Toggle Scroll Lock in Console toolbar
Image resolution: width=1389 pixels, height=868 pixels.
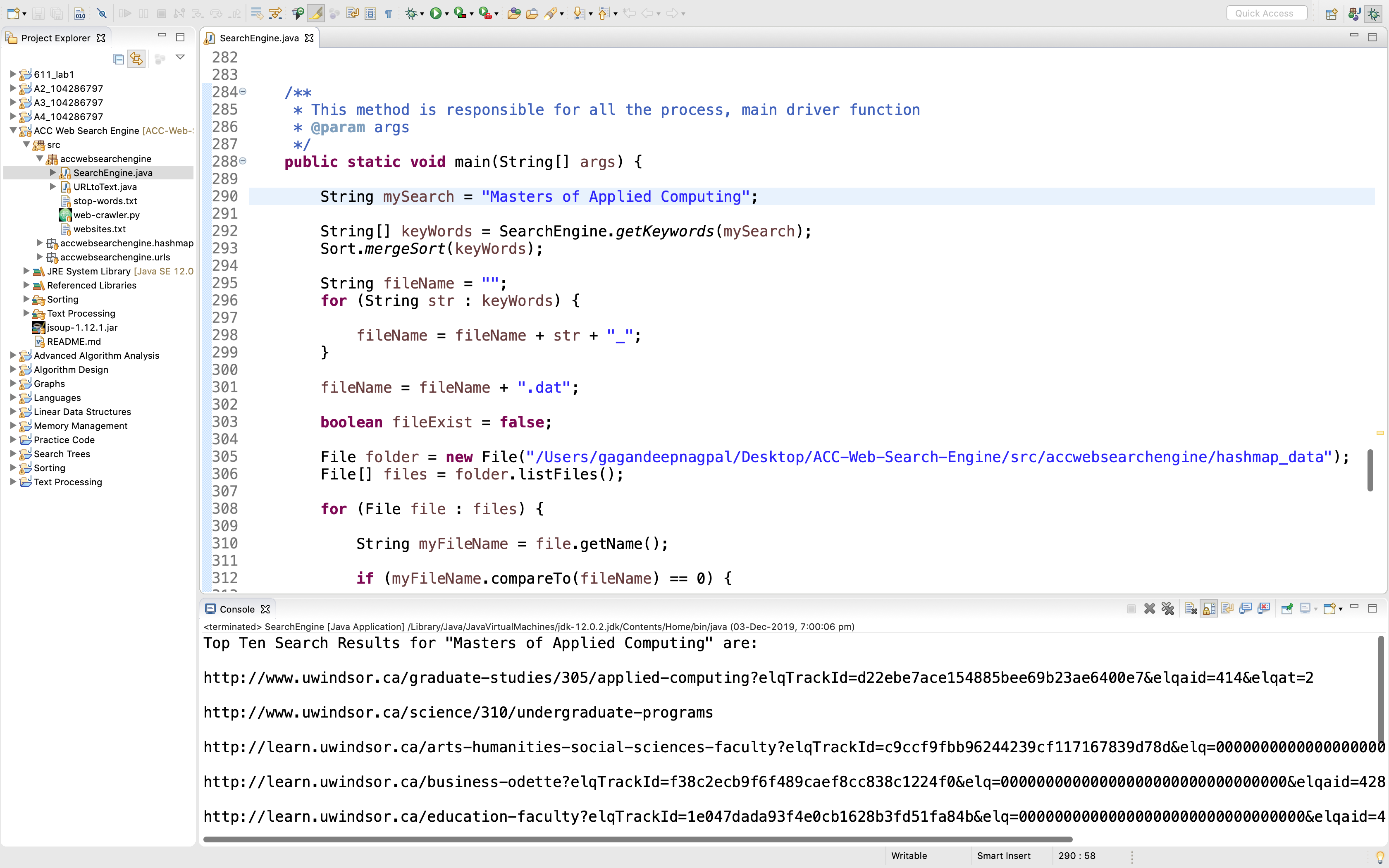coord(1209,608)
